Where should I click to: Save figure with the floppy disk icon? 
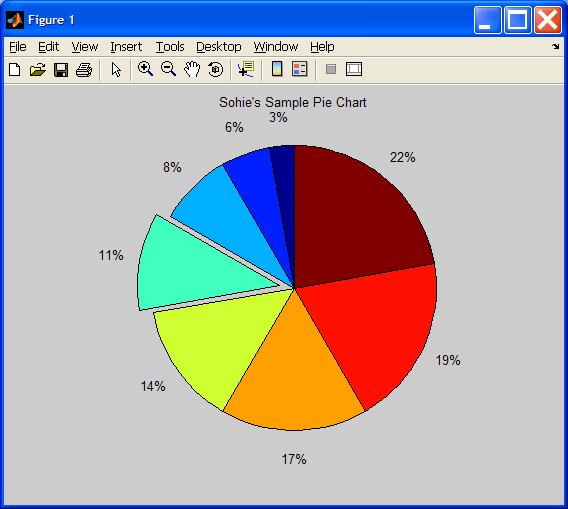point(61,70)
